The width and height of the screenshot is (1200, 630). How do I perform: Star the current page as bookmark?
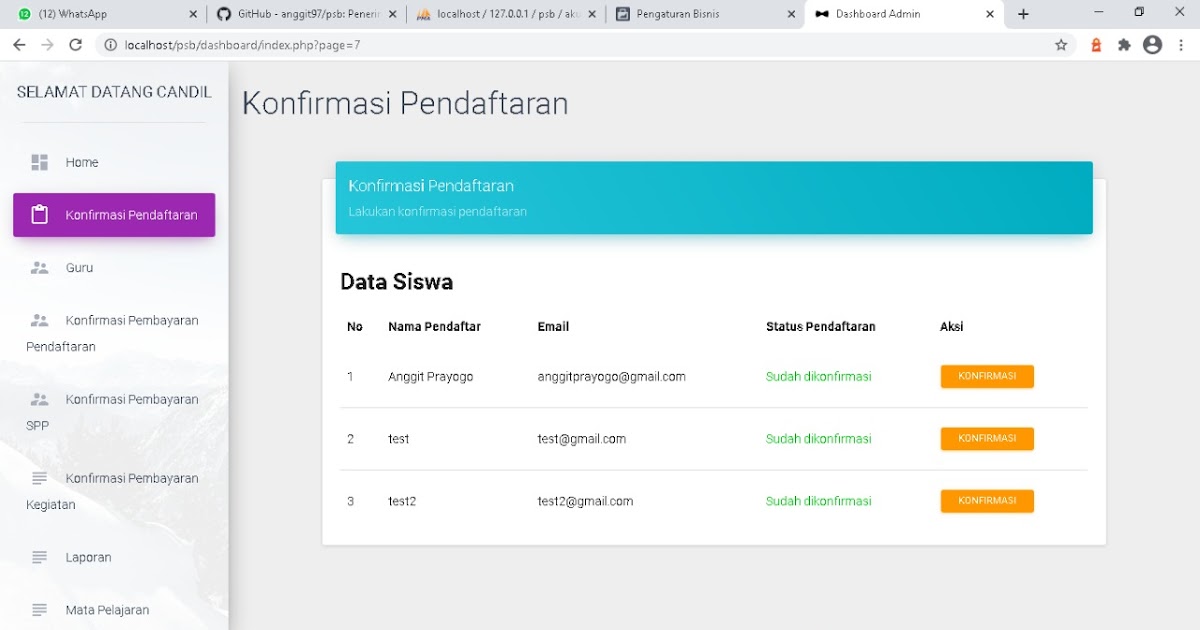[x=1061, y=45]
